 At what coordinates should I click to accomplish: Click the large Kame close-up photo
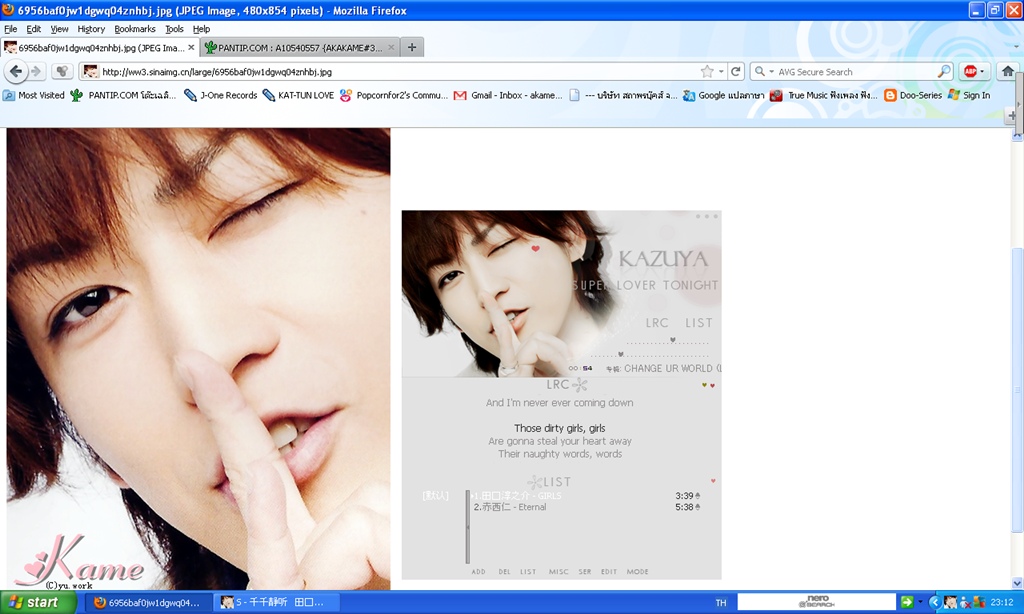(199, 359)
